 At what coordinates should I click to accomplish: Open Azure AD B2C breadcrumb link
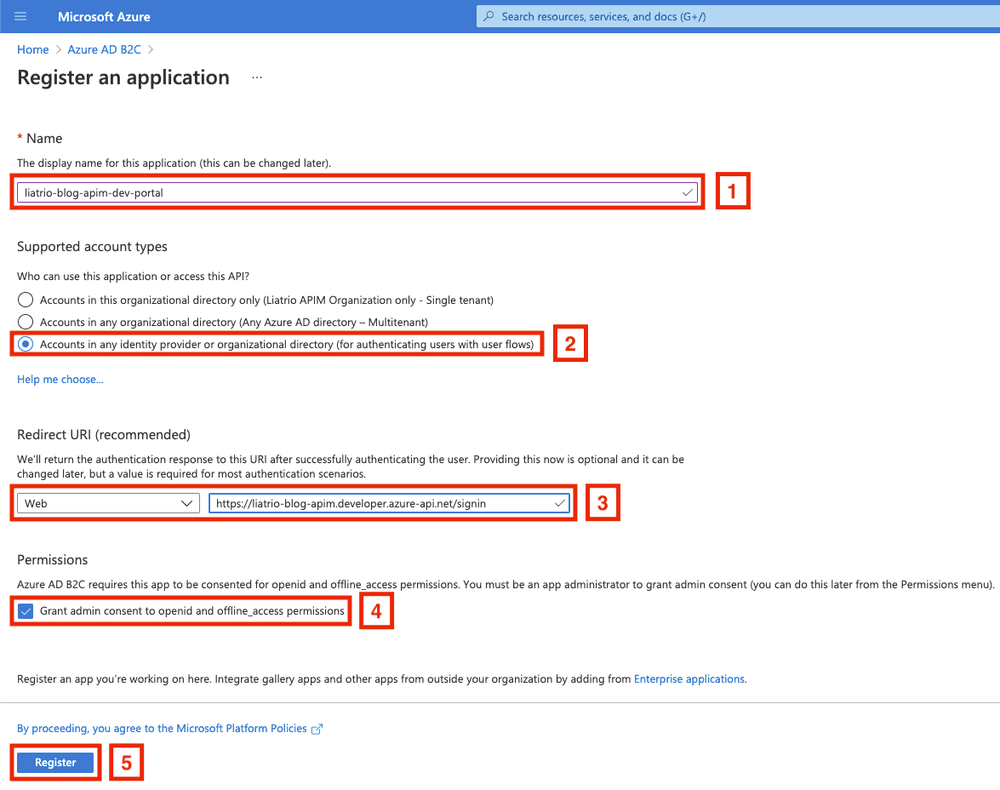tap(104, 50)
